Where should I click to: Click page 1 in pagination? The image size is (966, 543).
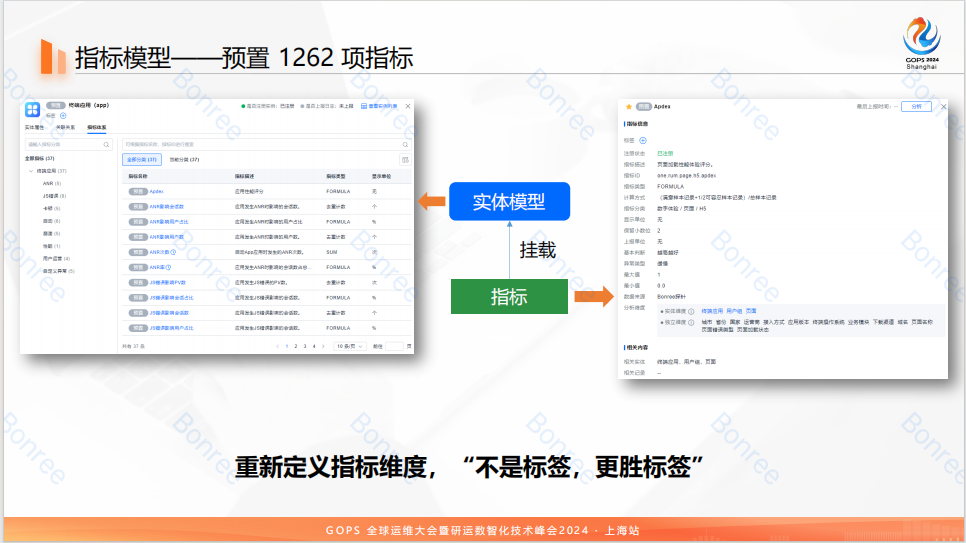pos(287,346)
